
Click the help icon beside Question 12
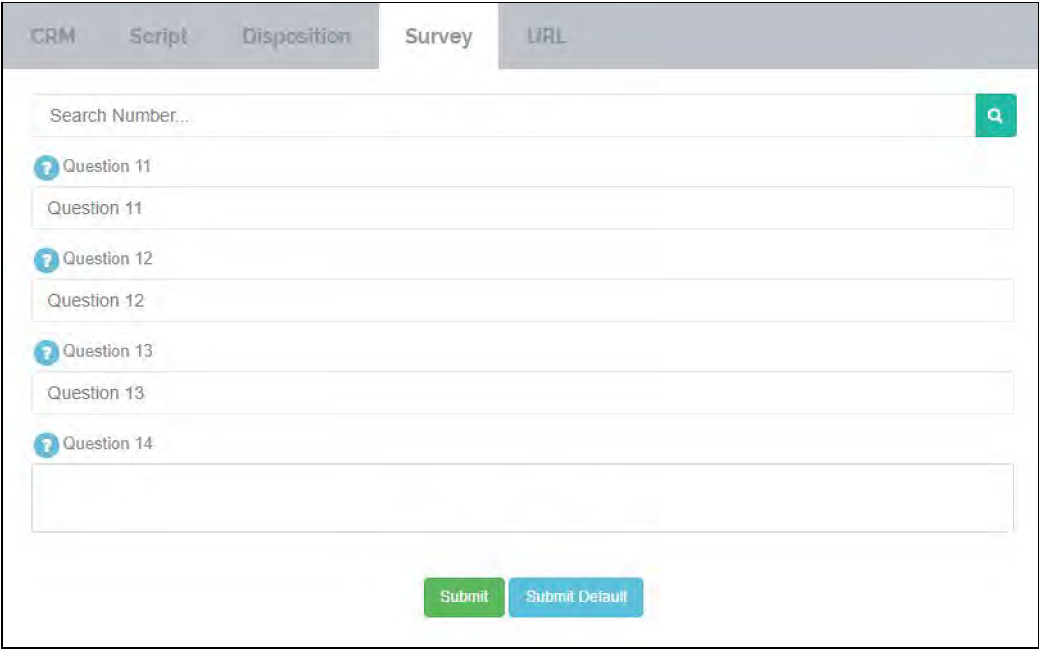click(46, 260)
